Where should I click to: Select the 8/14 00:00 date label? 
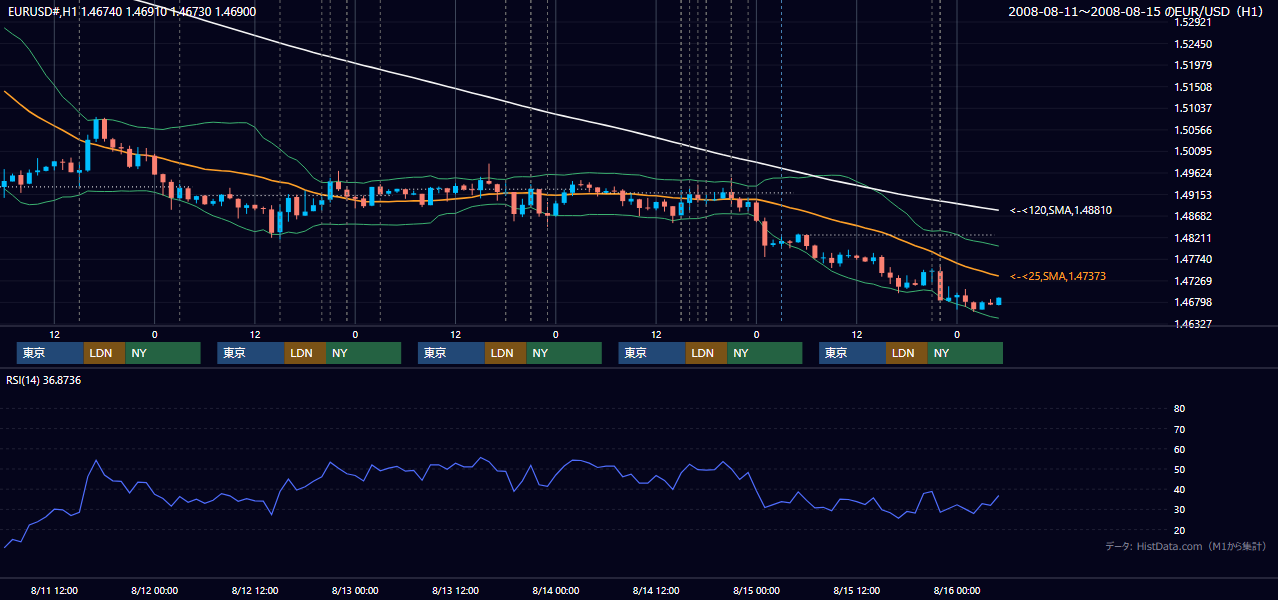coord(555,590)
